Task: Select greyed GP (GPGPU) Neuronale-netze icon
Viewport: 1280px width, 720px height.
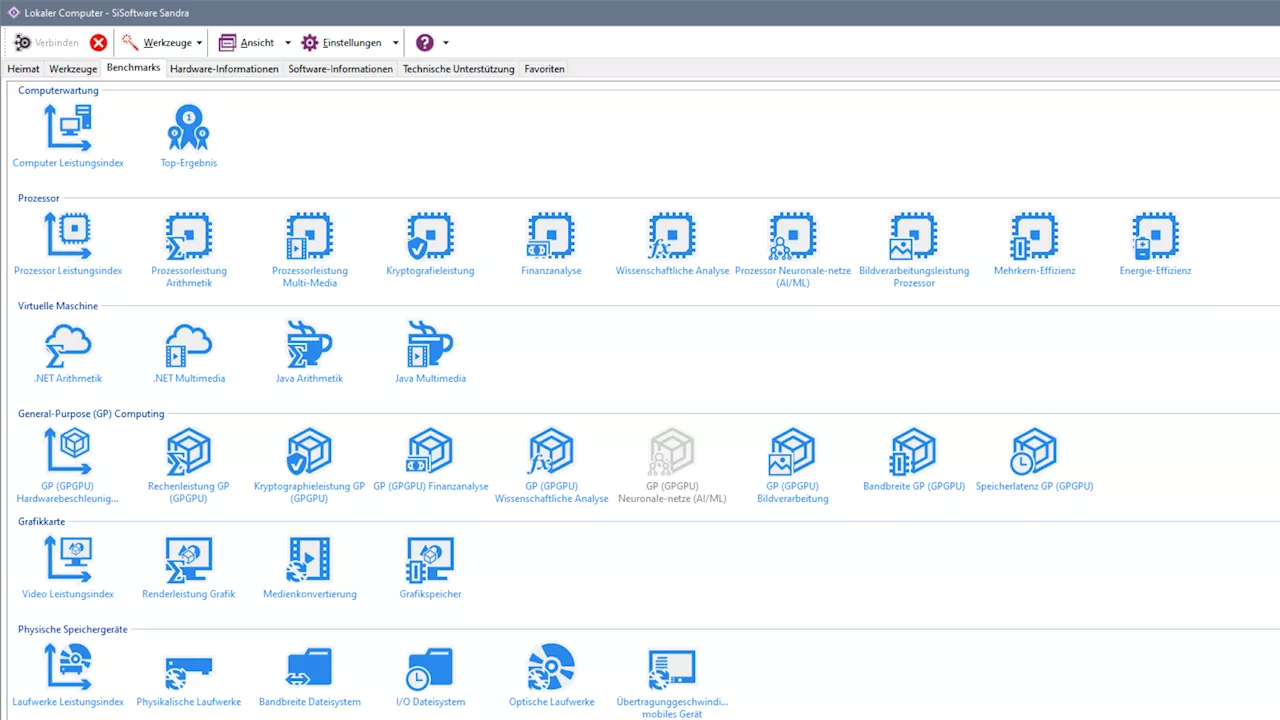Action: (672, 465)
